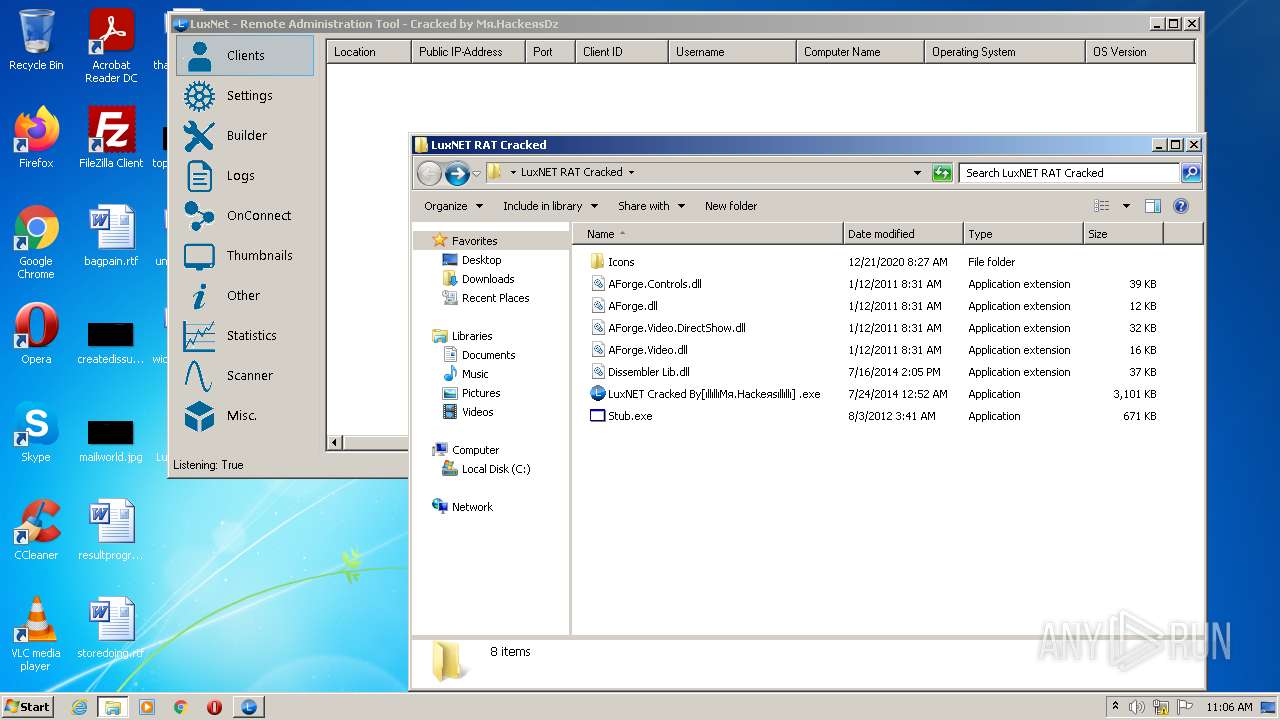Click the volume icon in system tray

coord(1137,707)
